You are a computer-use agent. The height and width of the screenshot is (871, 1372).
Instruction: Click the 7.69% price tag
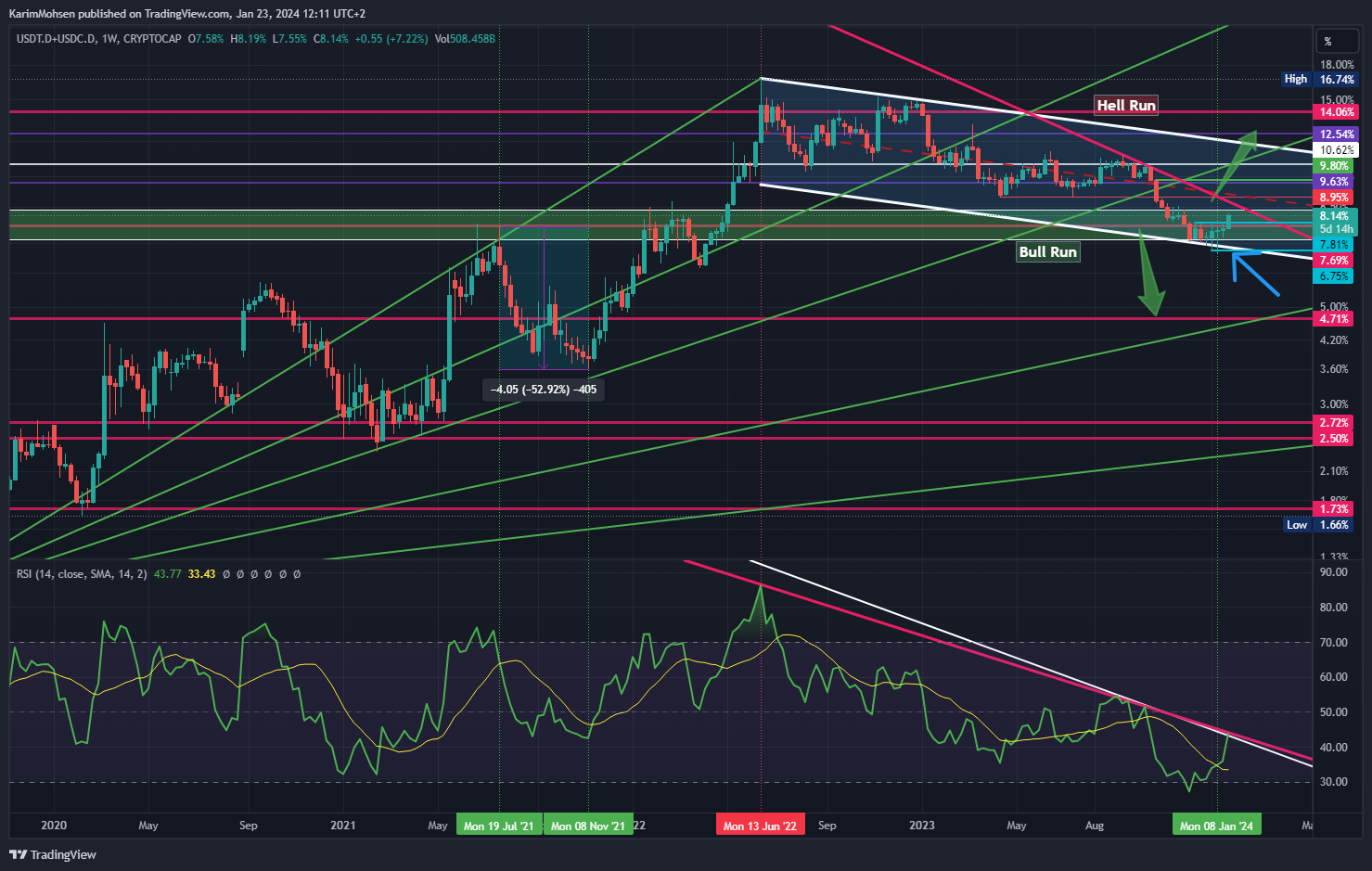(x=1334, y=262)
